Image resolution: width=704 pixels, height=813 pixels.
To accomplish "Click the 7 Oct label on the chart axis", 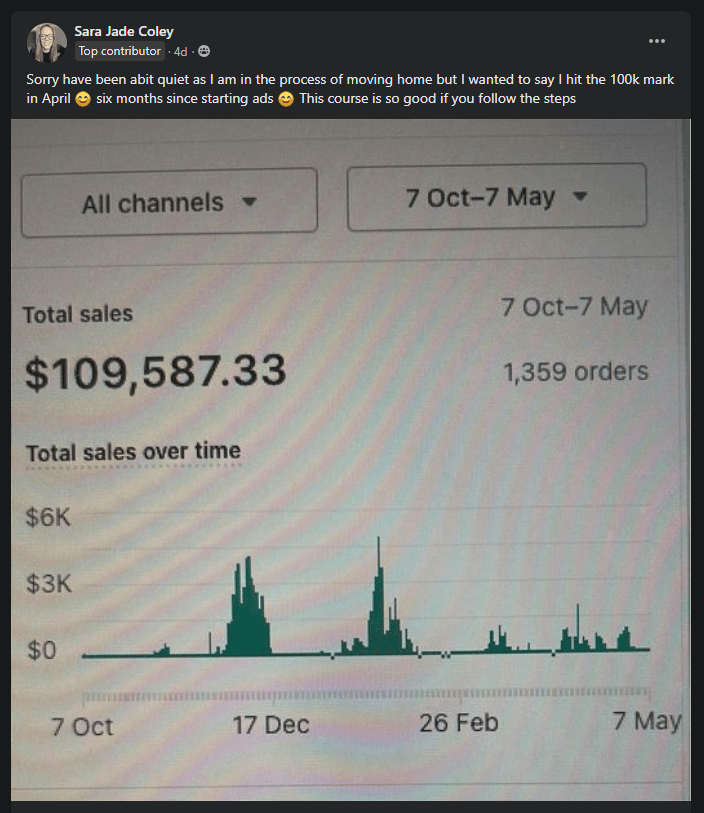I will click(x=83, y=725).
